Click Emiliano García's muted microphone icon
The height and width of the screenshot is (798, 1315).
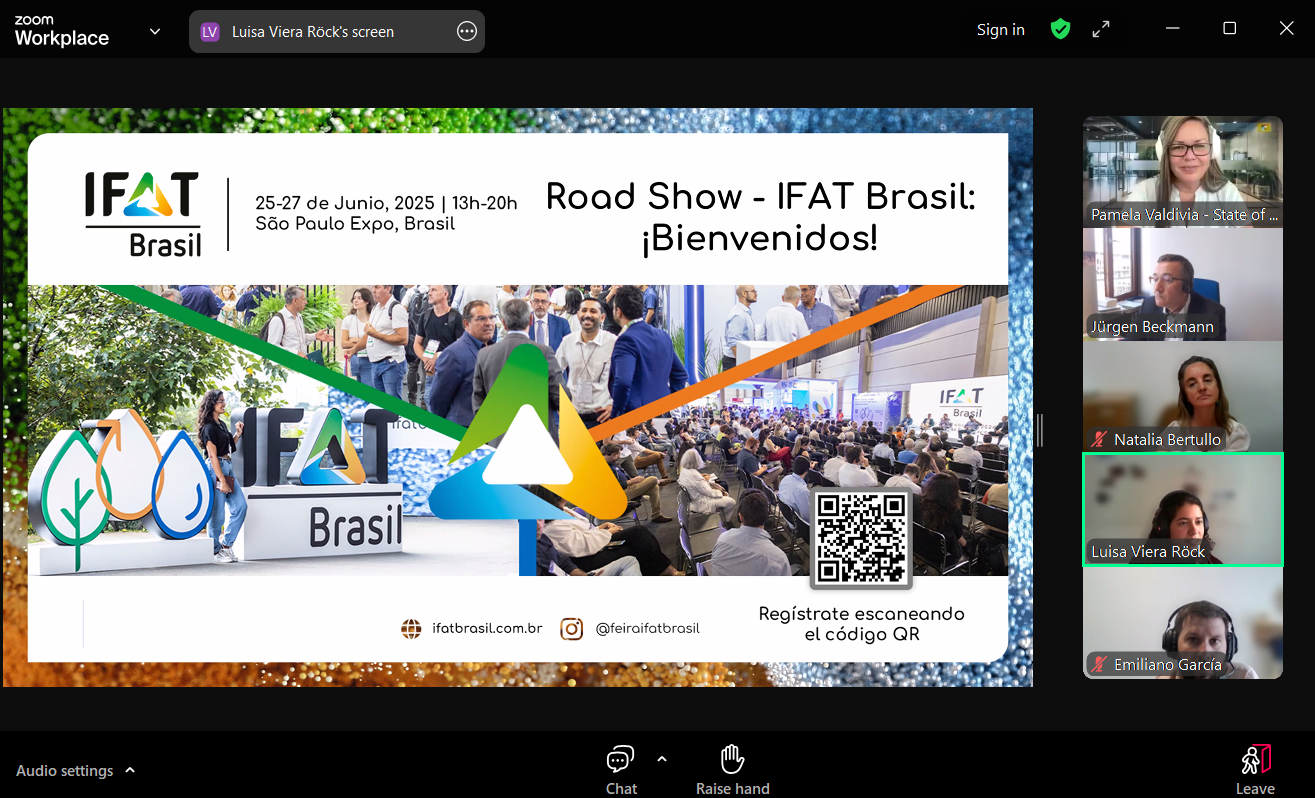click(x=1100, y=665)
